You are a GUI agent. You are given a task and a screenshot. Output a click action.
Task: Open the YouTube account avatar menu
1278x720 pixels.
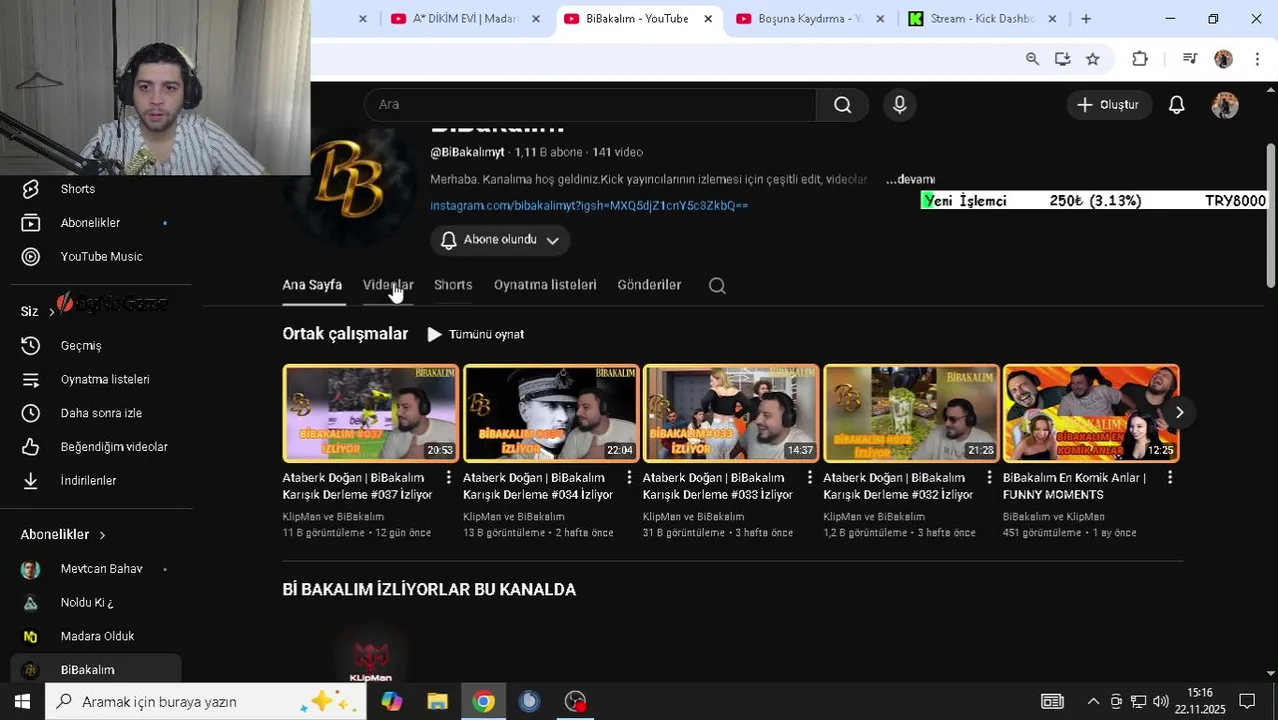(1225, 105)
